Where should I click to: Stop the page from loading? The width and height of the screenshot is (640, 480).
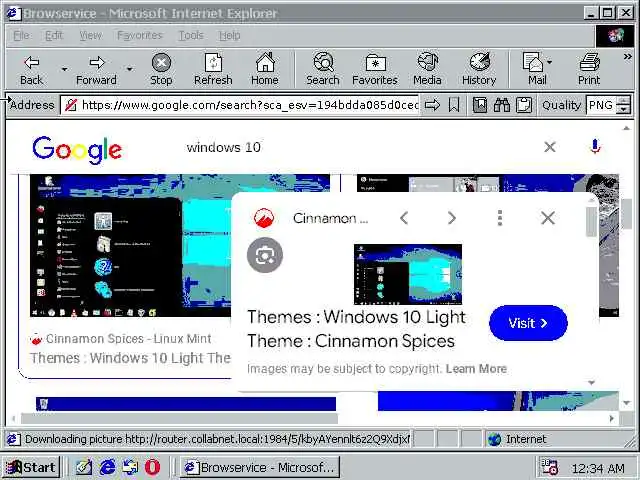161,69
